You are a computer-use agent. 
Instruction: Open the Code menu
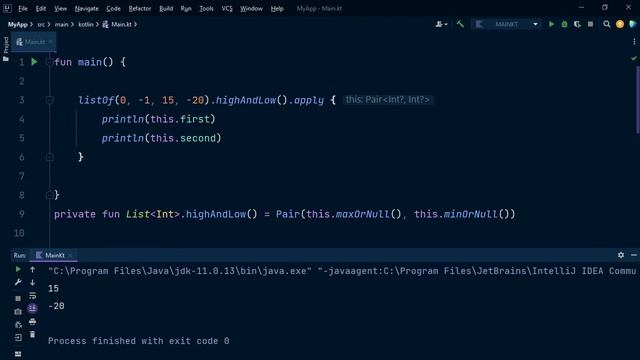click(x=113, y=8)
